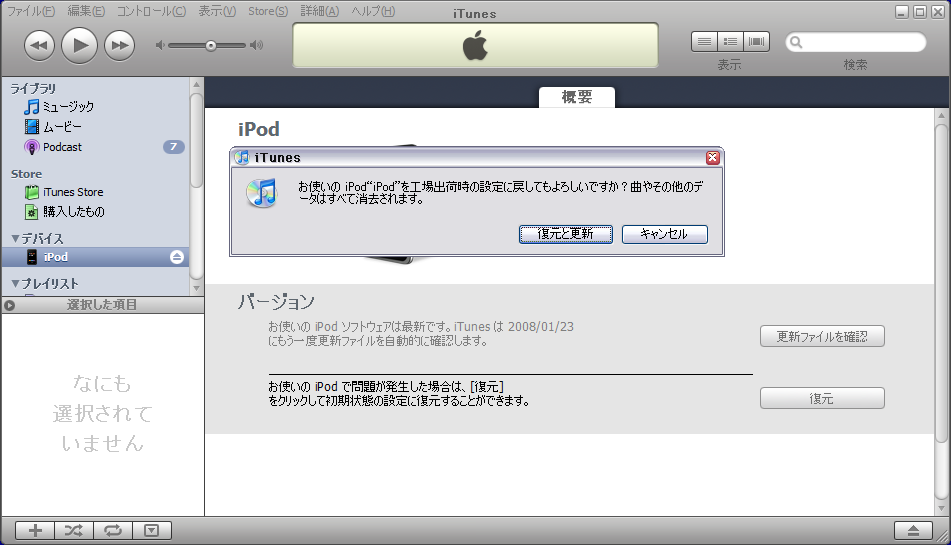Click the Previous track button
951x545 pixels.
39,45
